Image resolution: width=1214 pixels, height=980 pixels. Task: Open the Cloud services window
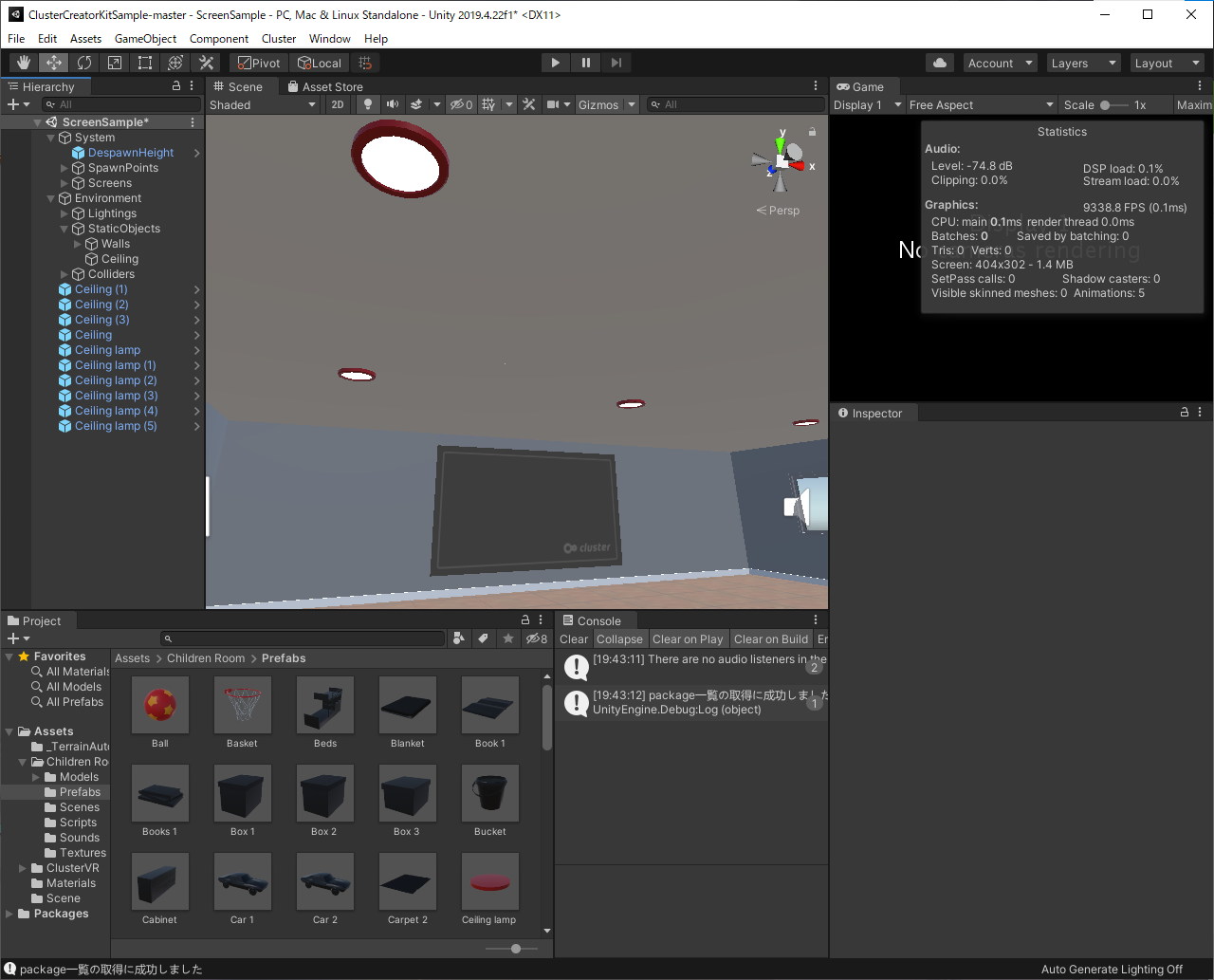click(x=939, y=62)
